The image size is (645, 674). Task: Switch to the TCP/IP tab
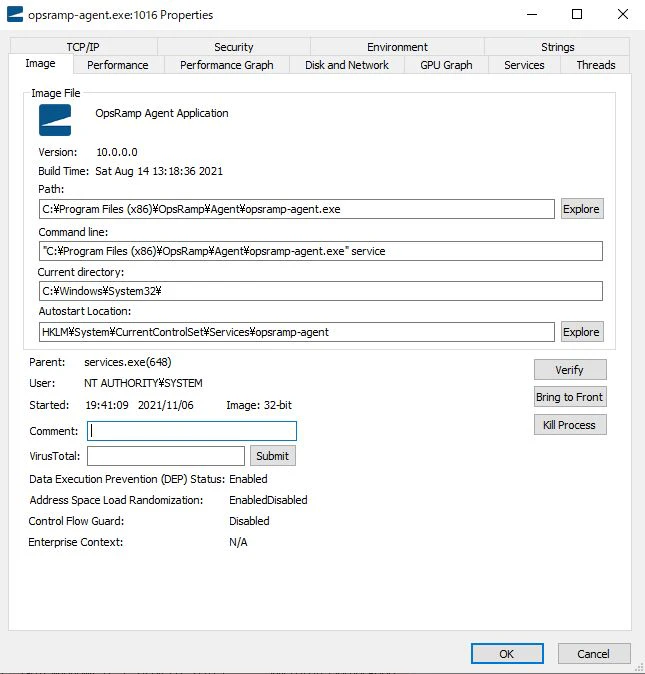[x=83, y=47]
